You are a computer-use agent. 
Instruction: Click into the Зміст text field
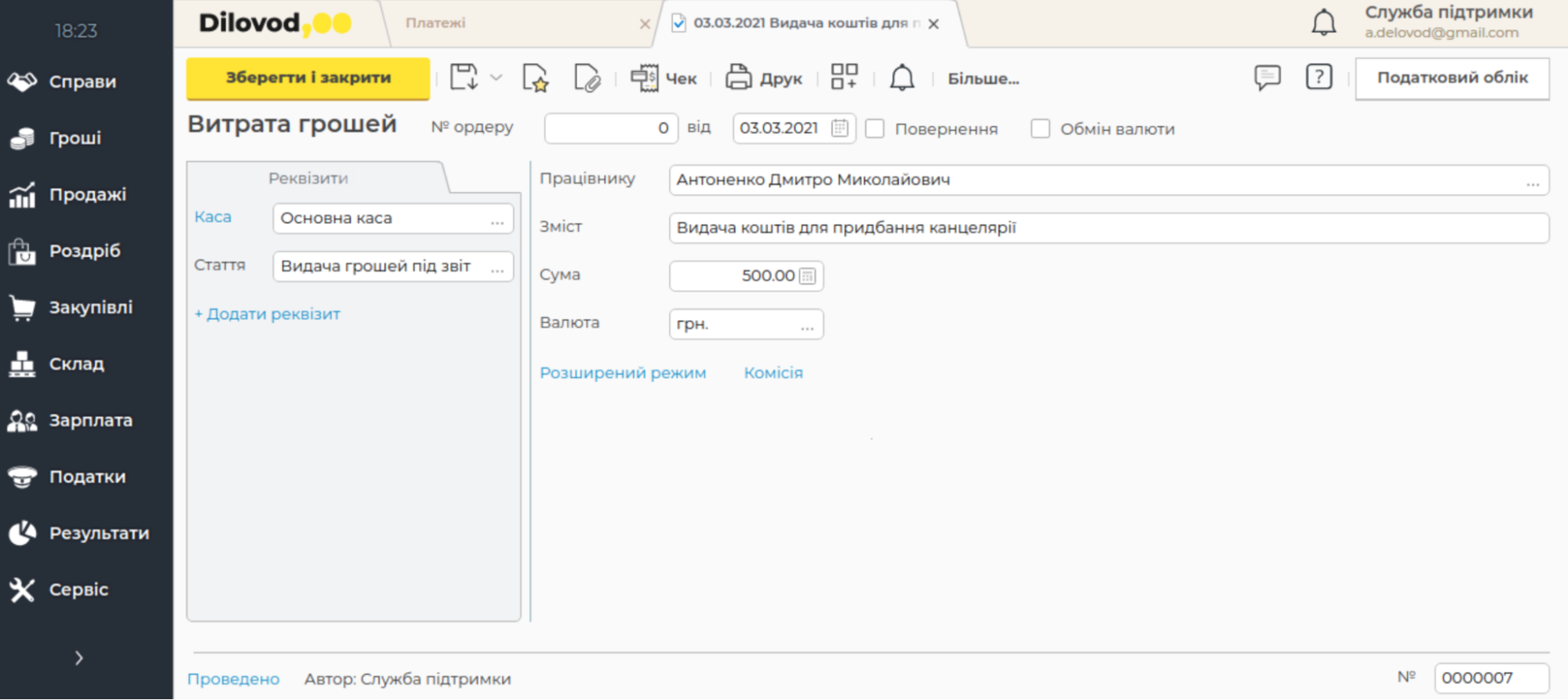(x=1108, y=228)
